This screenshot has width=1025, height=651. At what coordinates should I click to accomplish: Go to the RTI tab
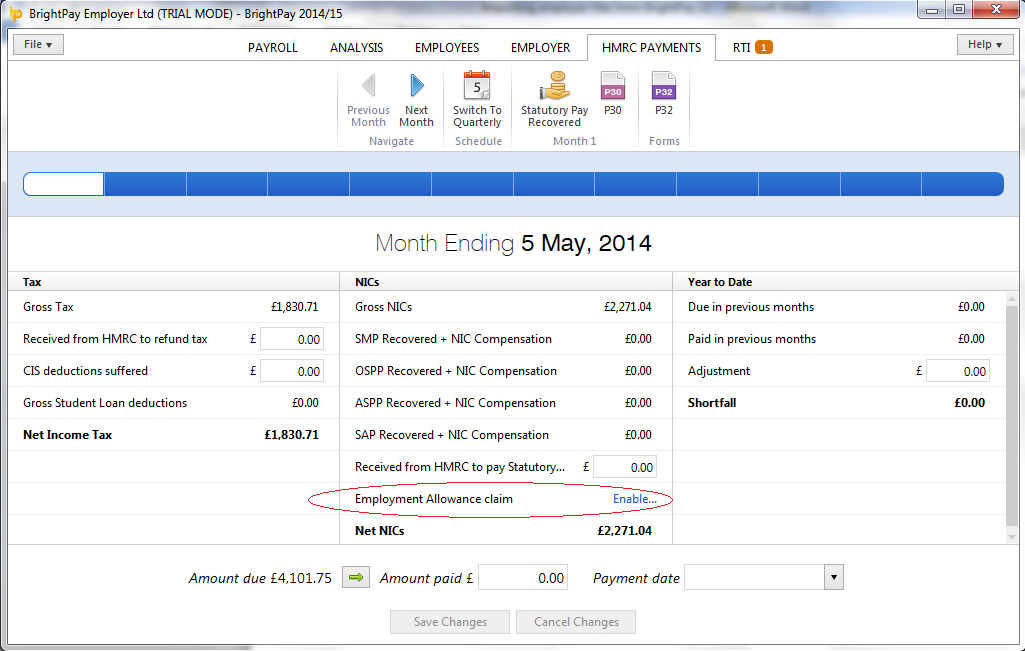point(752,48)
